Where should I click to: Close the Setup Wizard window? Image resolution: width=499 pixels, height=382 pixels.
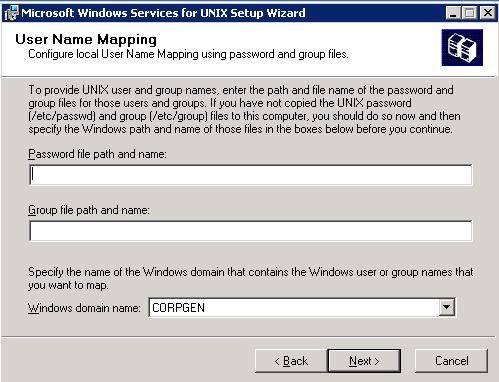(x=488, y=13)
